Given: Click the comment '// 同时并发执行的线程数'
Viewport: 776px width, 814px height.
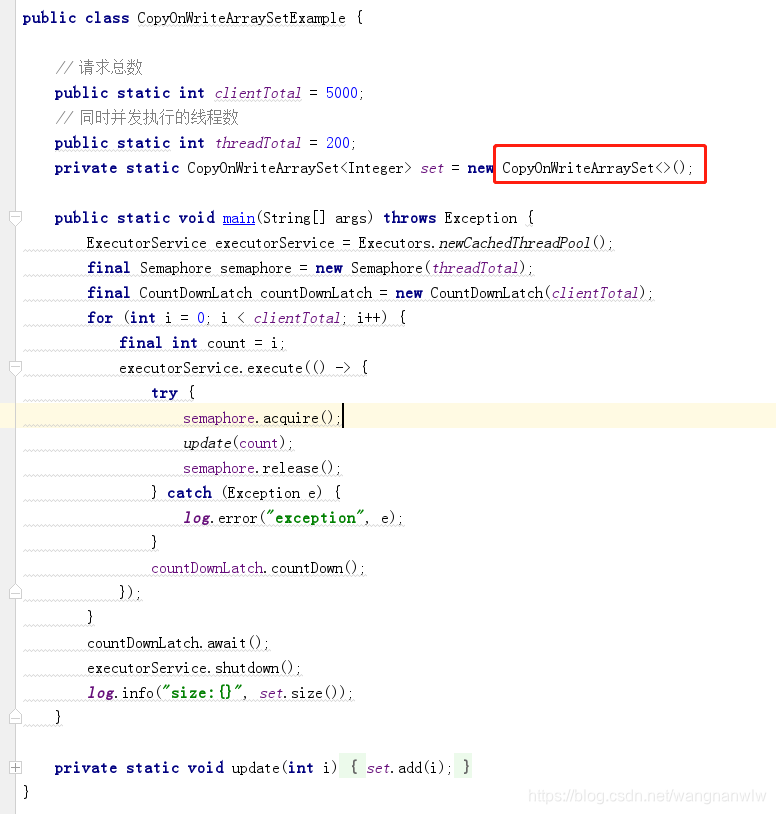Looking at the screenshot, I should [x=147, y=117].
